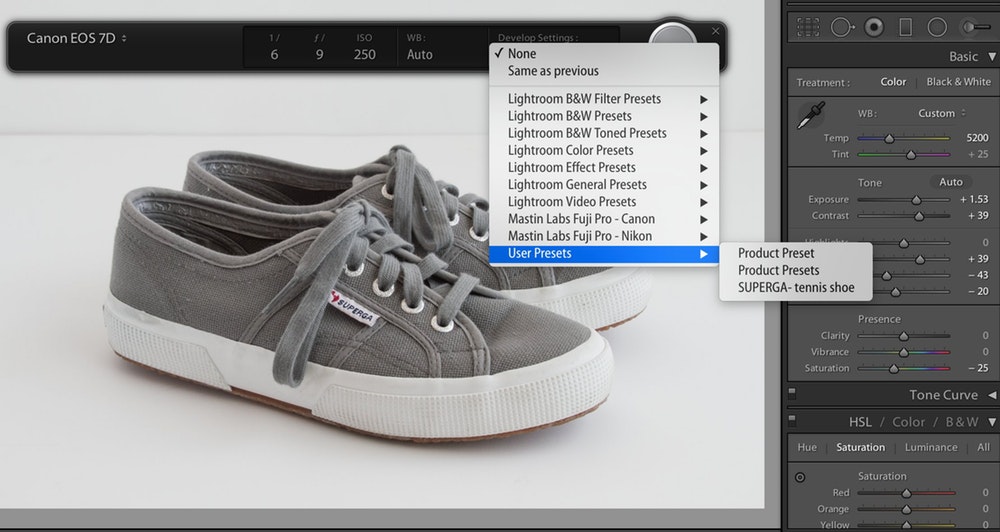
Task: Click the Exposure value + 1.53
Action: (x=974, y=200)
